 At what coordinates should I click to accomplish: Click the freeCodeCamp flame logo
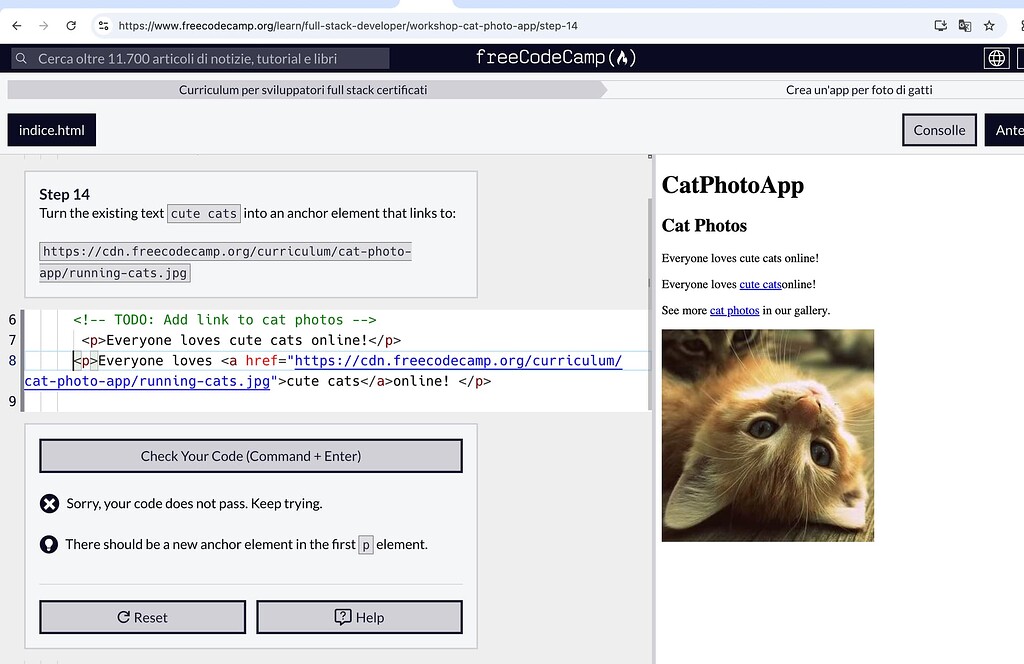point(622,57)
